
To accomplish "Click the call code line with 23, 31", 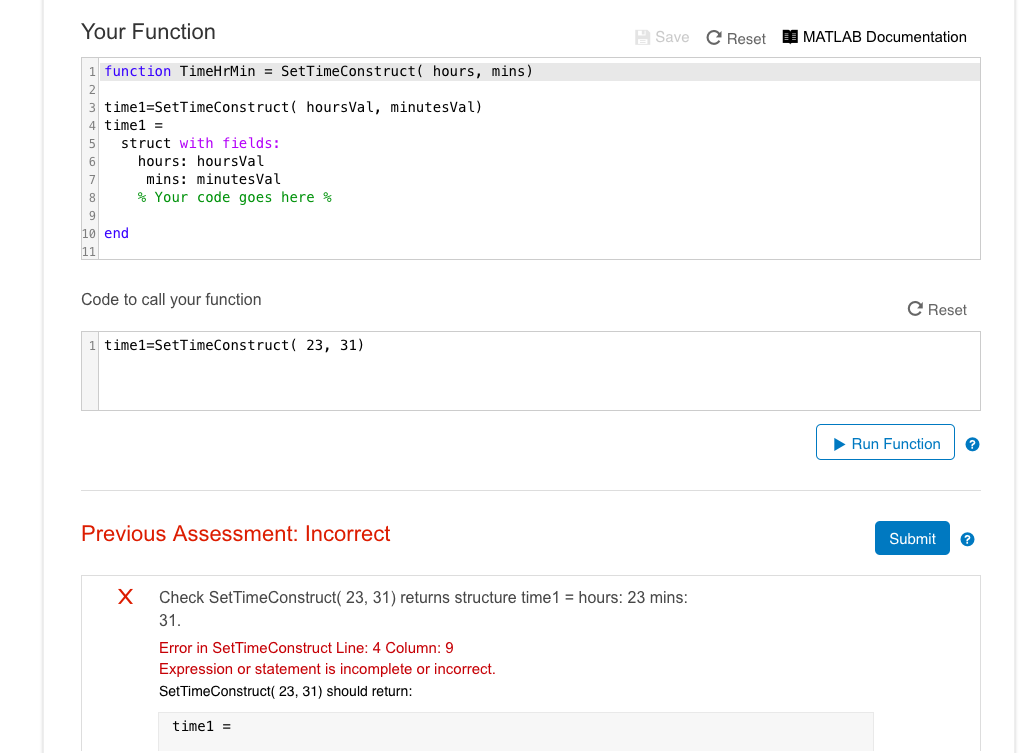I will click(x=234, y=345).
